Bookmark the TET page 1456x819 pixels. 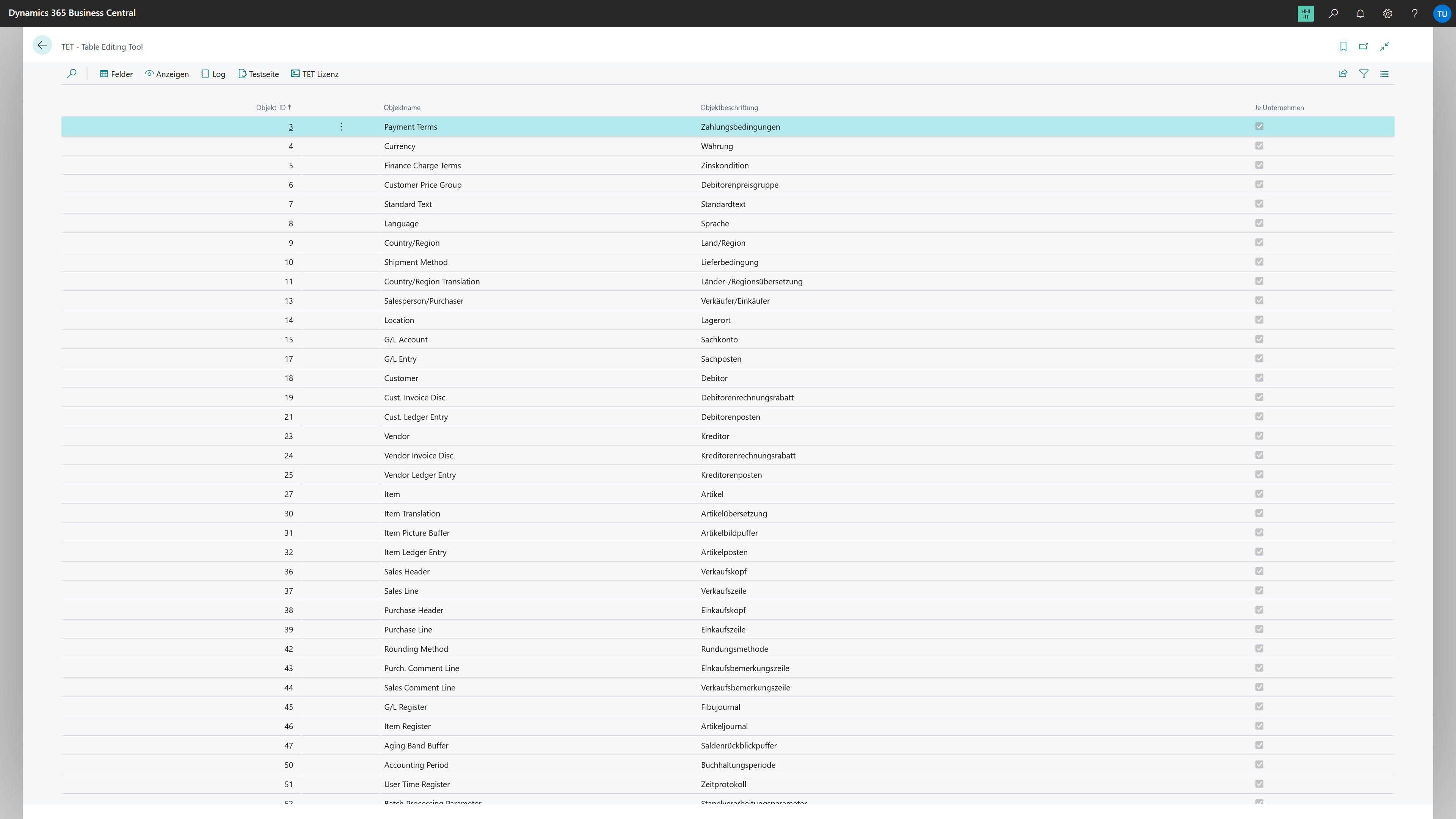1343,46
